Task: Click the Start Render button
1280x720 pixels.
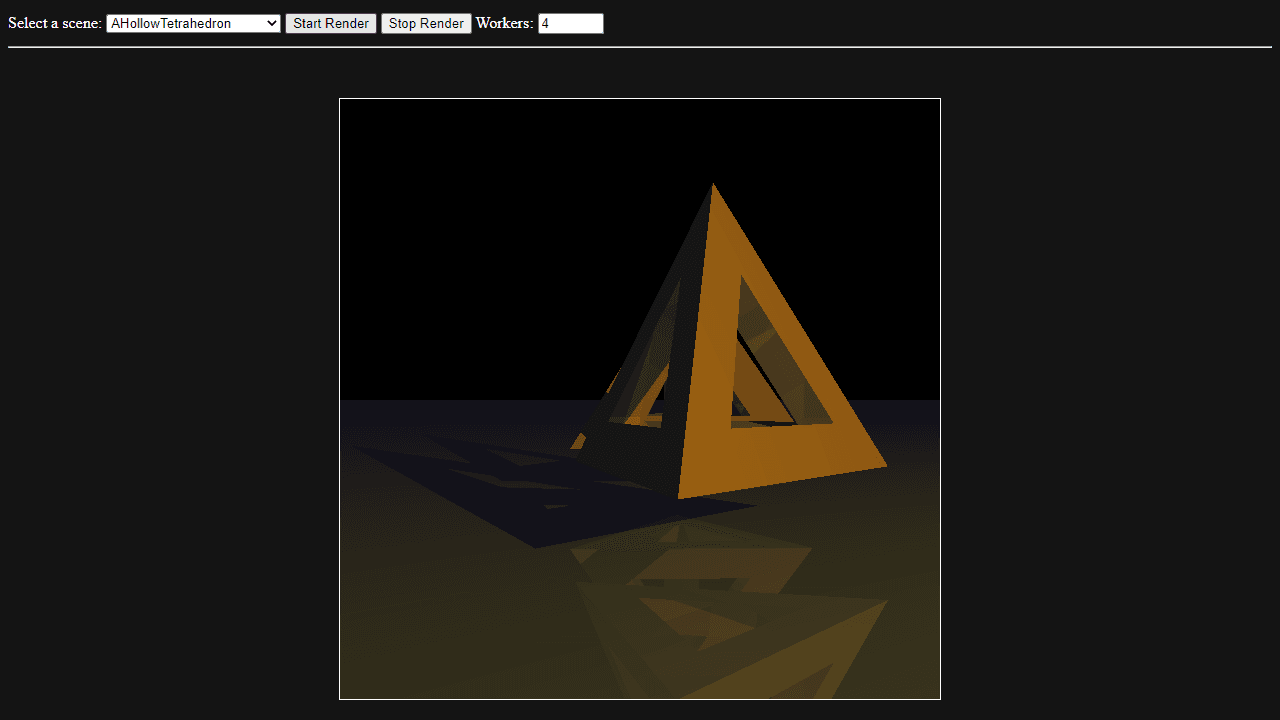Action: (331, 23)
